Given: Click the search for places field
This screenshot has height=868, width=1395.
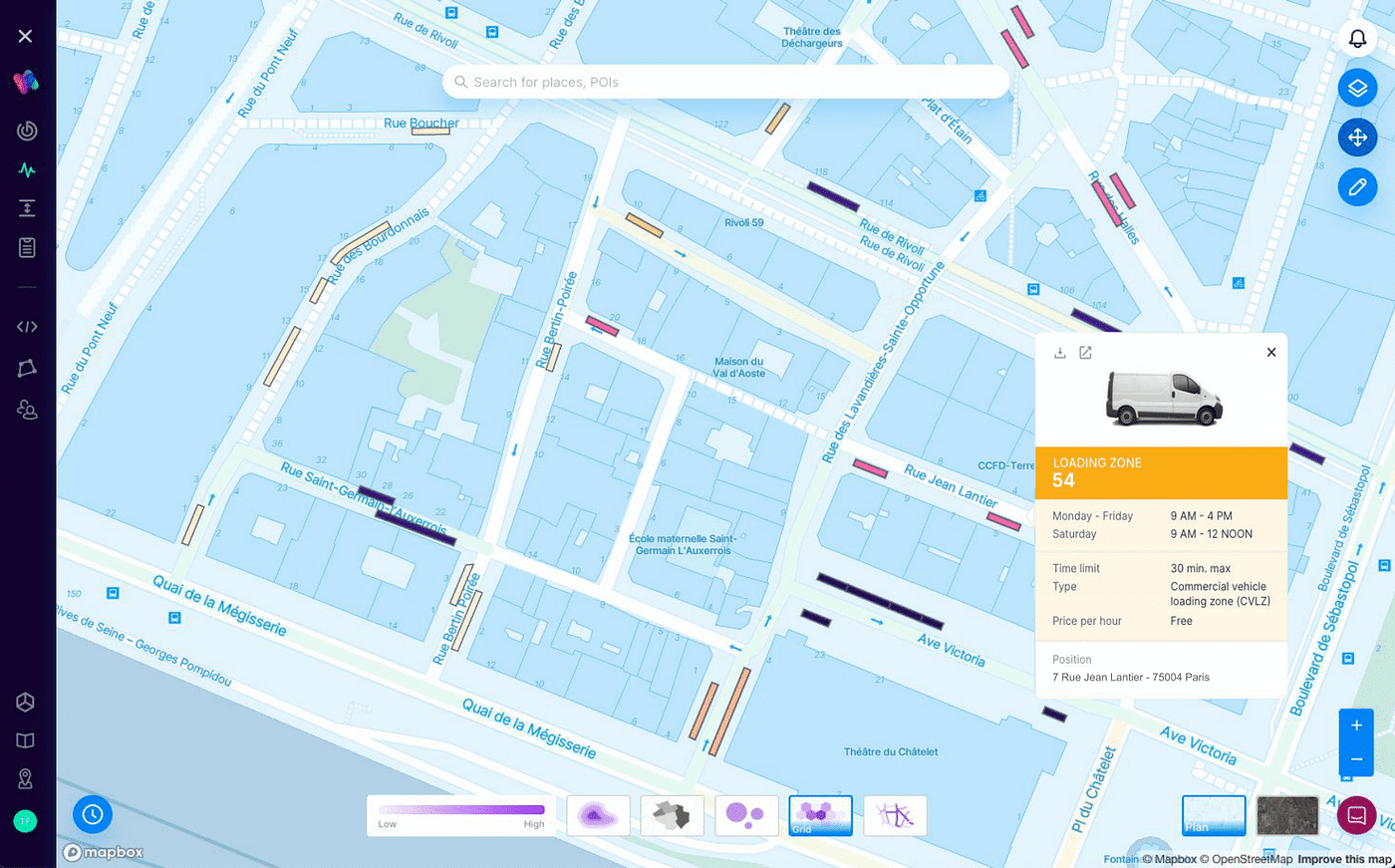Looking at the screenshot, I should pyautogui.click(x=725, y=82).
